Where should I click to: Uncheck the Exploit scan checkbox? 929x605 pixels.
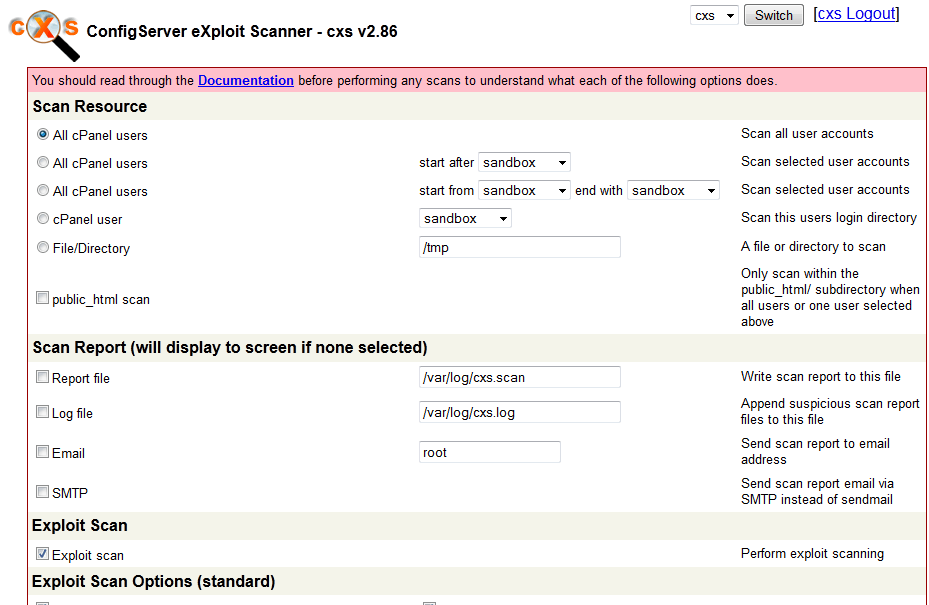pos(42,554)
